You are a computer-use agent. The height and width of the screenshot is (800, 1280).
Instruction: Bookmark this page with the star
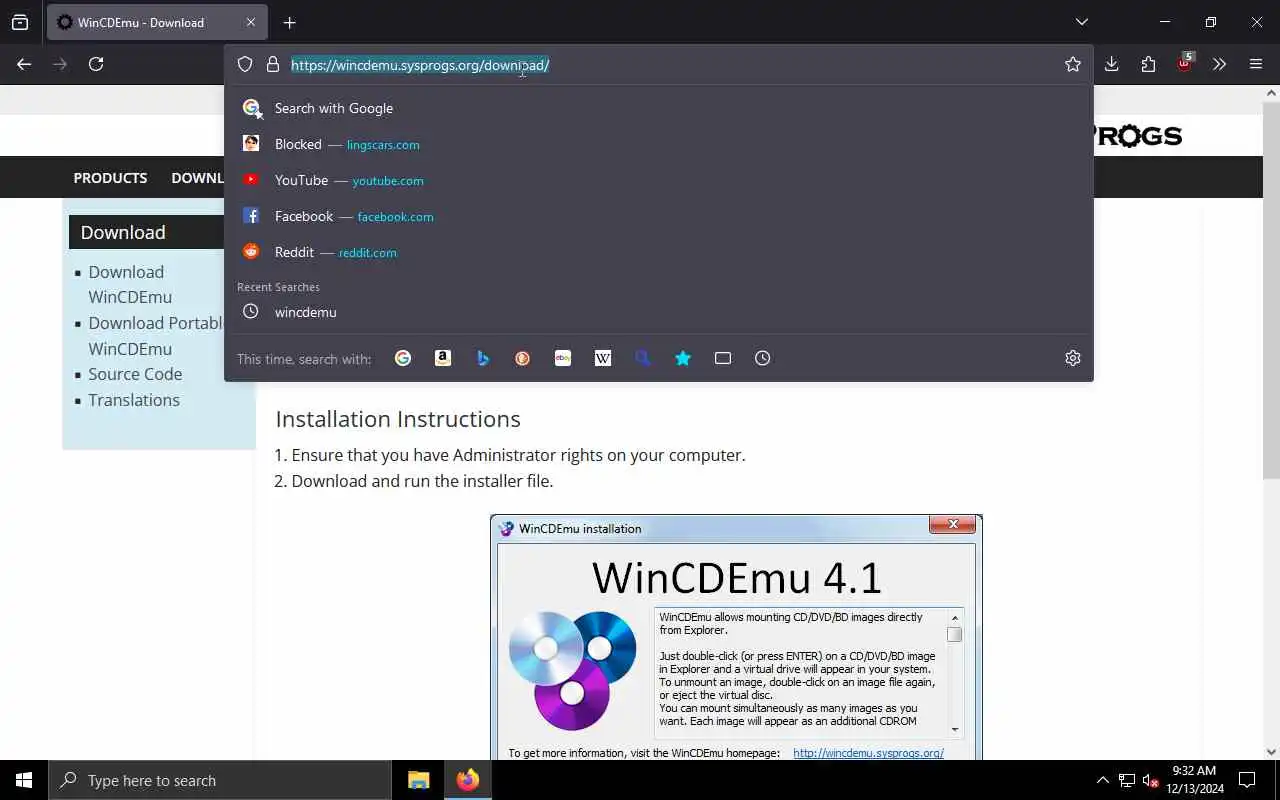point(1073,64)
